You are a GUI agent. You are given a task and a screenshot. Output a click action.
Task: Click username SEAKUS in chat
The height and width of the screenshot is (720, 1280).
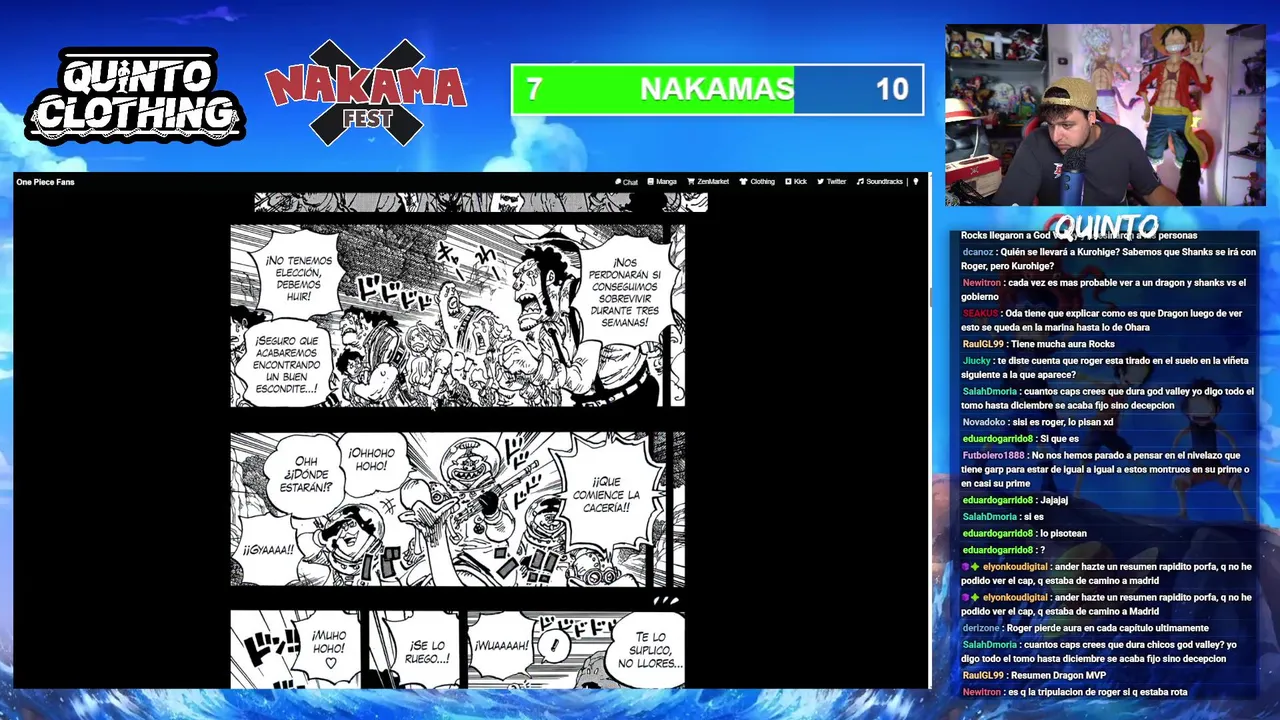click(980, 314)
